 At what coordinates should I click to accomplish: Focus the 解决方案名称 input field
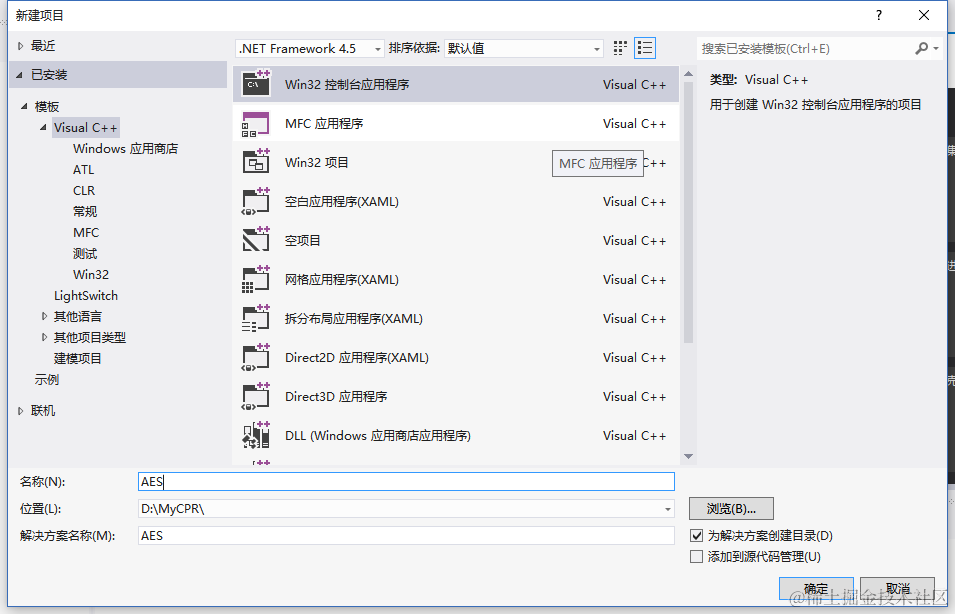point(406,535)
